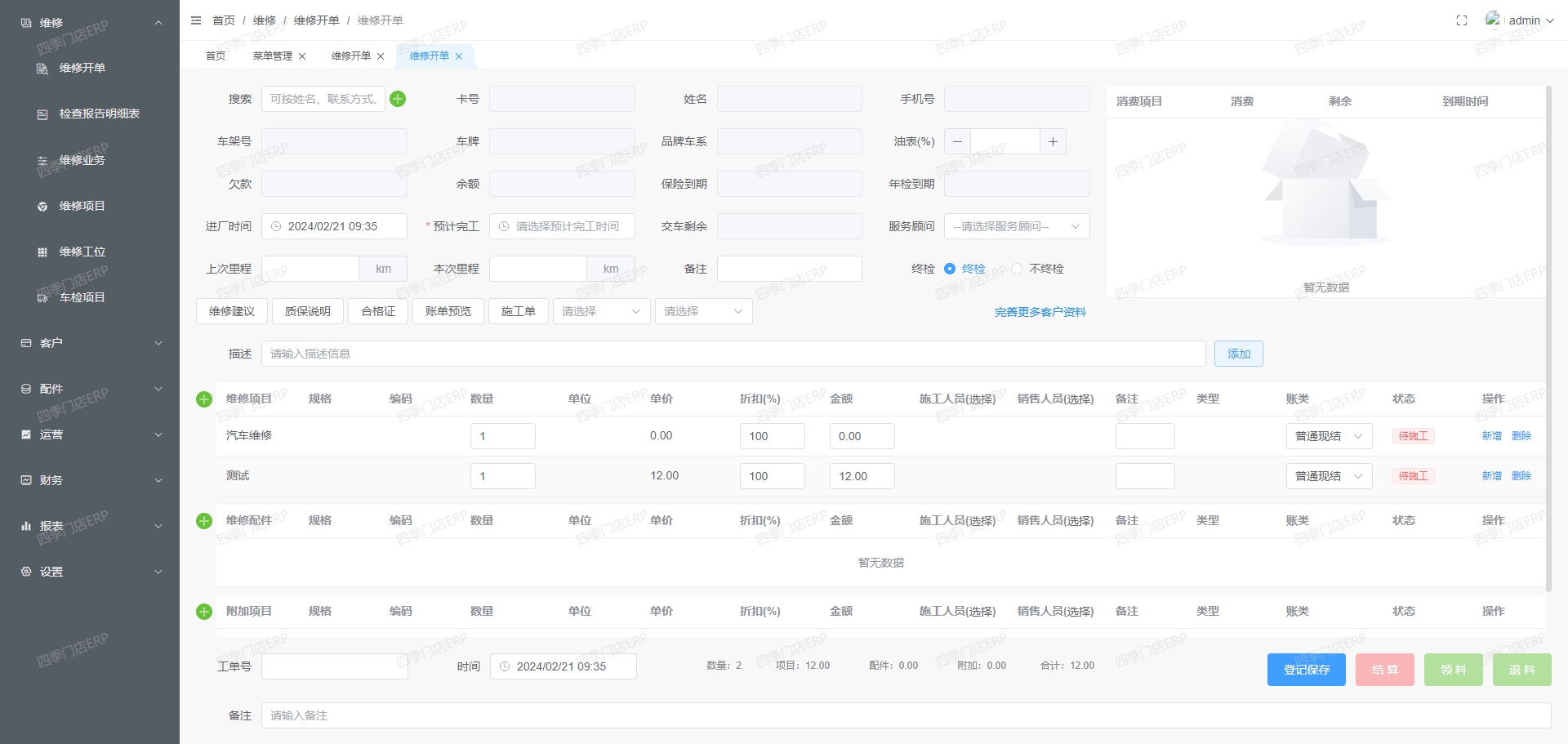
Task: Increase 油表 with plus button
Action: (1053, 141)
